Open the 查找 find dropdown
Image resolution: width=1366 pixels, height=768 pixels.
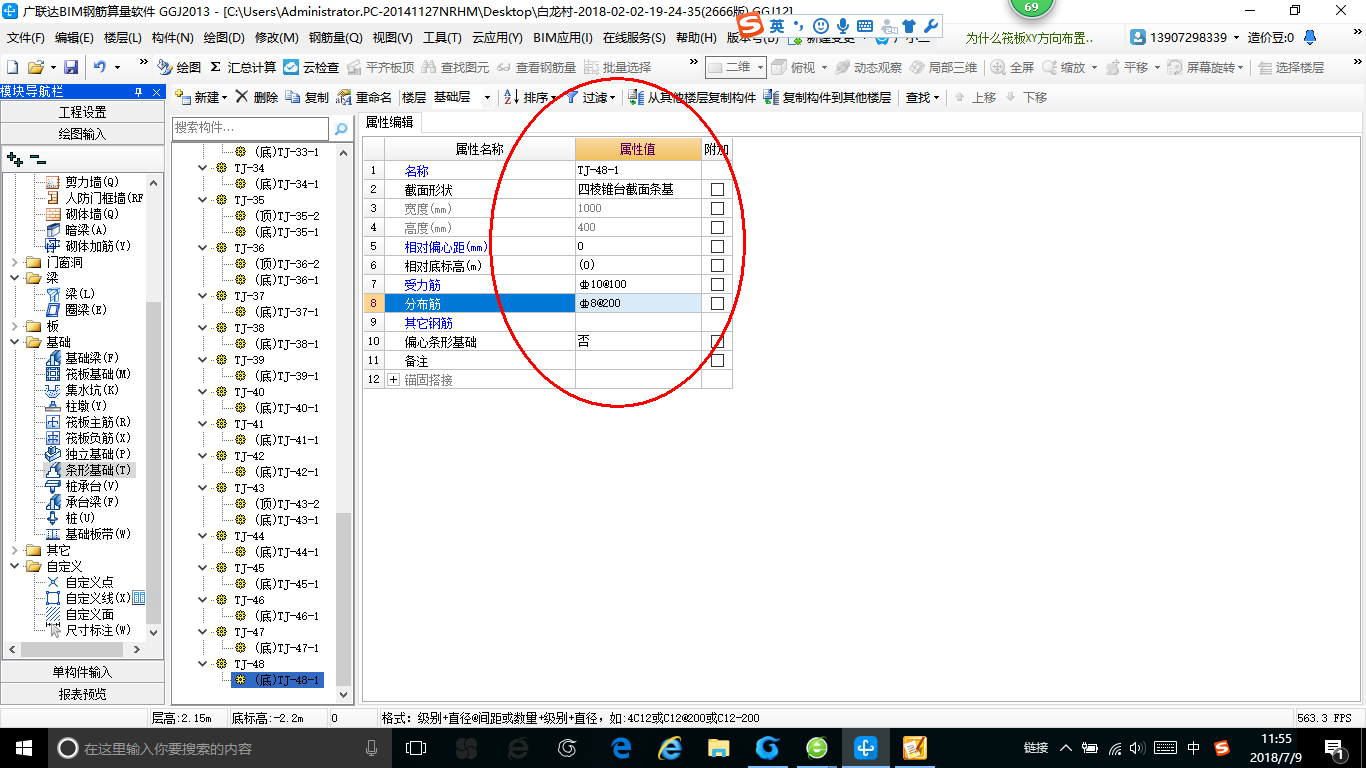click(922, 97)
